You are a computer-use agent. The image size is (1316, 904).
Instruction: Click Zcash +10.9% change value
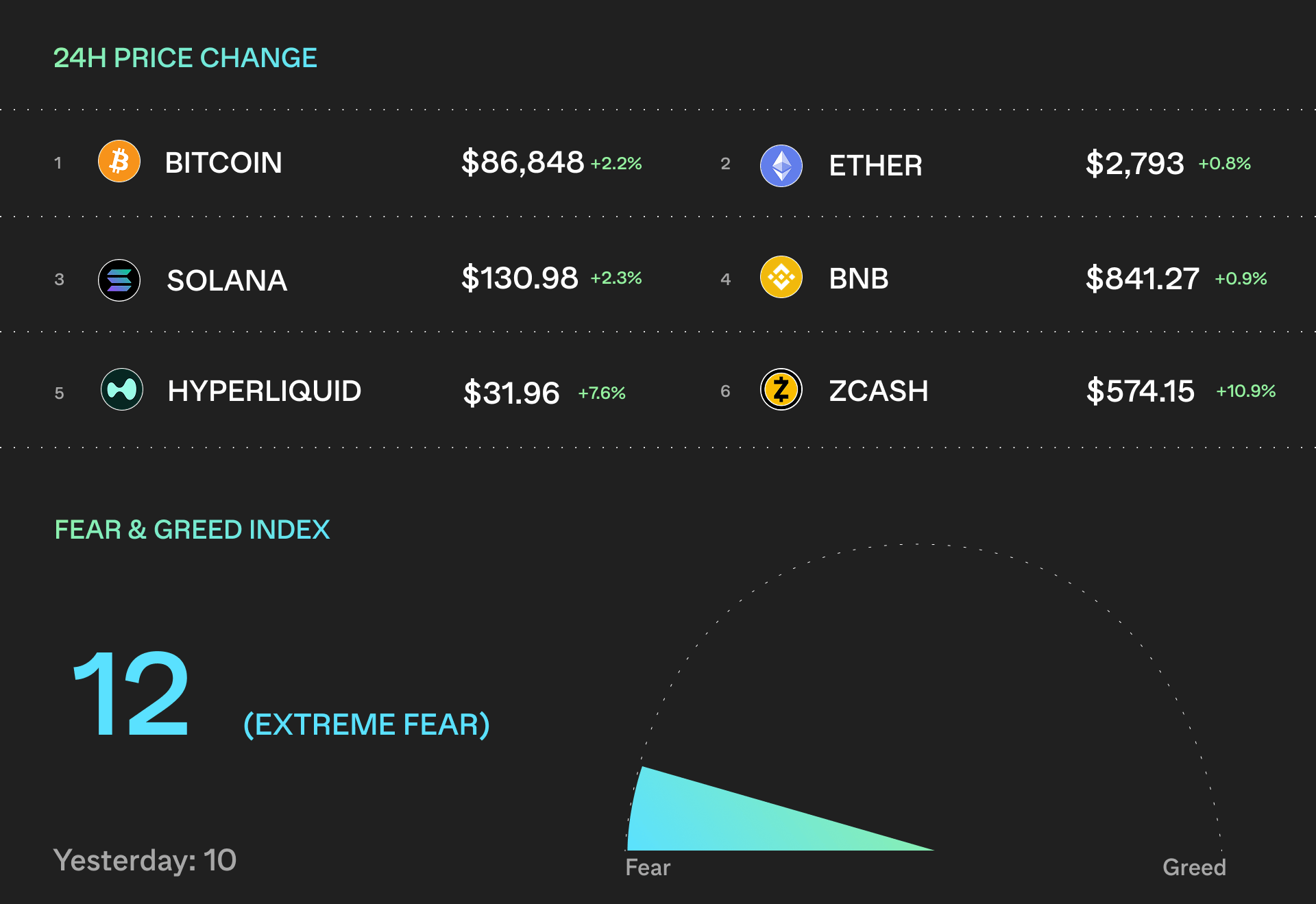pos(1245,391)
